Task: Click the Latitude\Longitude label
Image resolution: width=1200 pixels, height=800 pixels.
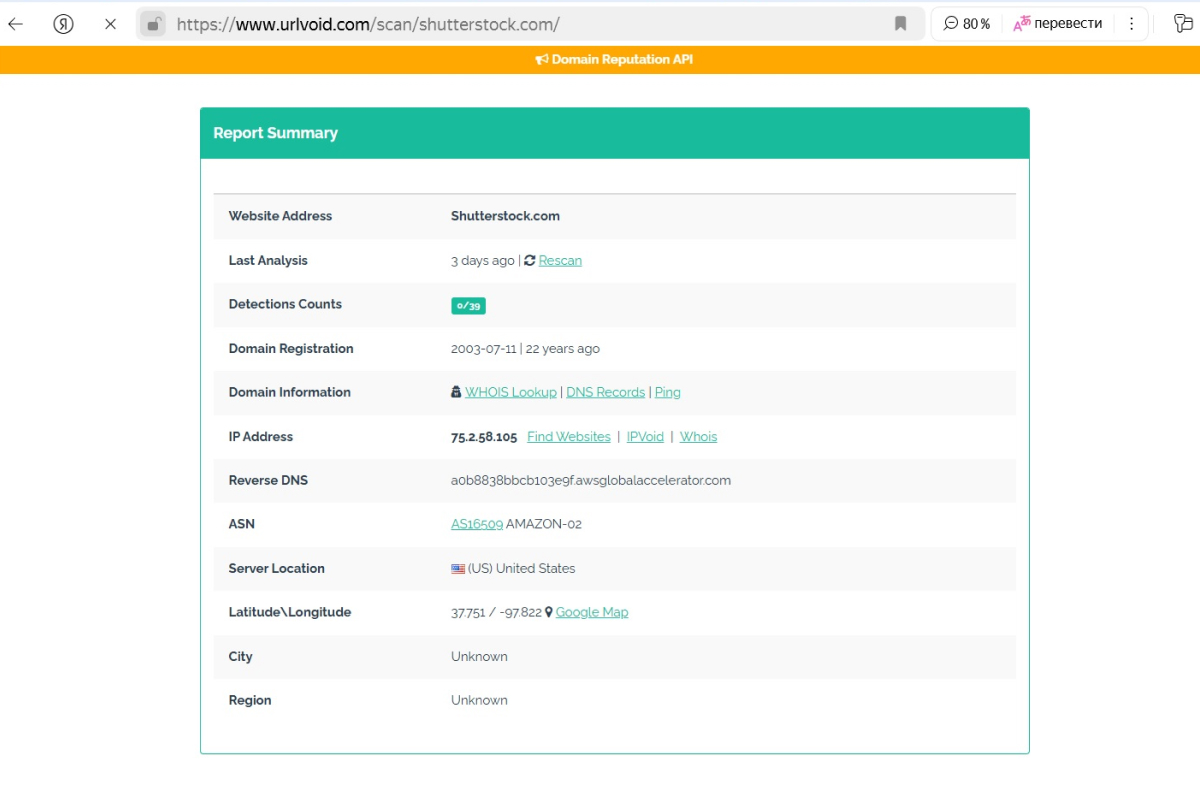Action: tap(290, 613)
